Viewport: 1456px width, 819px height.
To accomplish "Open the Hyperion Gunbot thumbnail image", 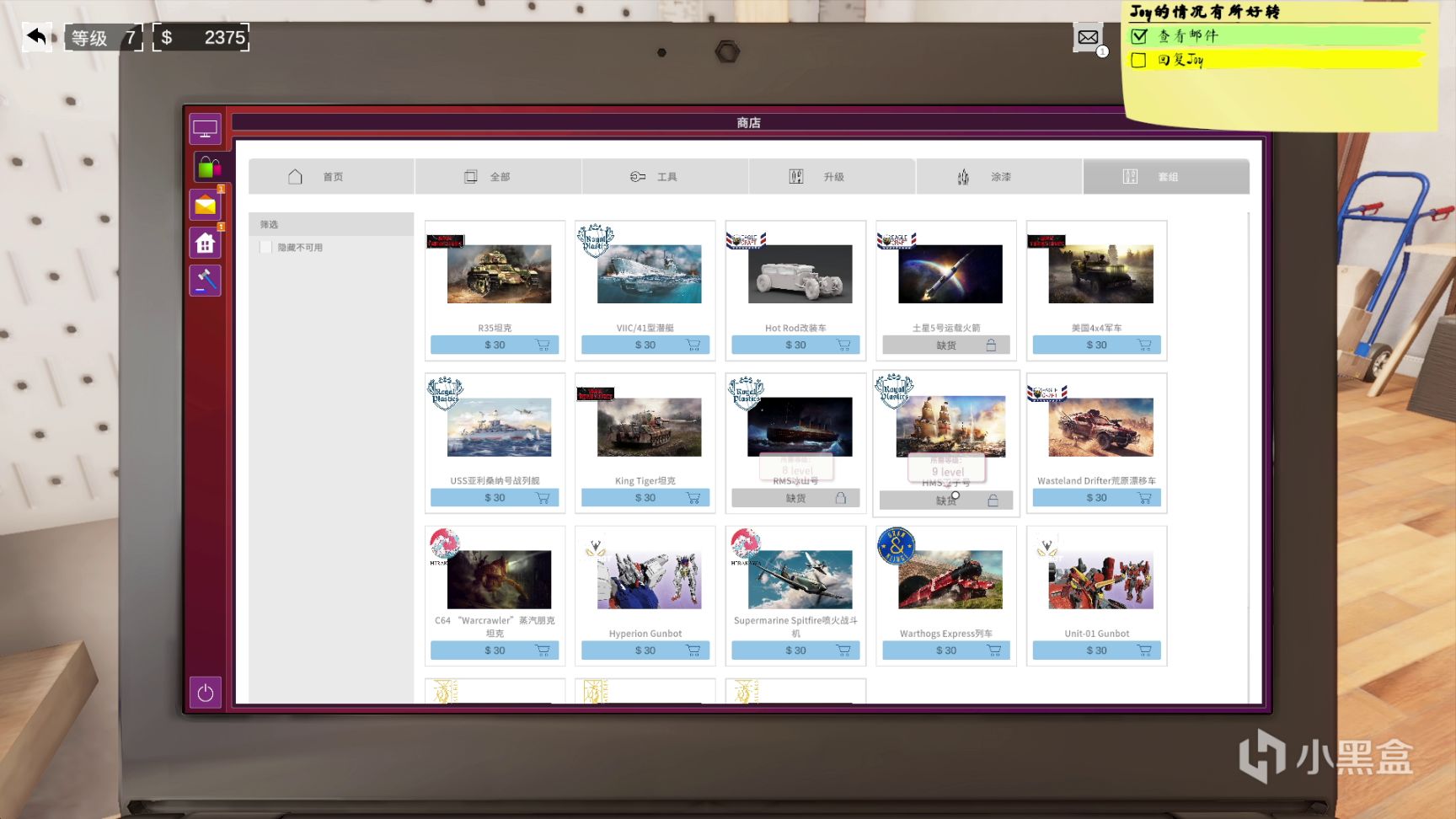I will point(649,580).
